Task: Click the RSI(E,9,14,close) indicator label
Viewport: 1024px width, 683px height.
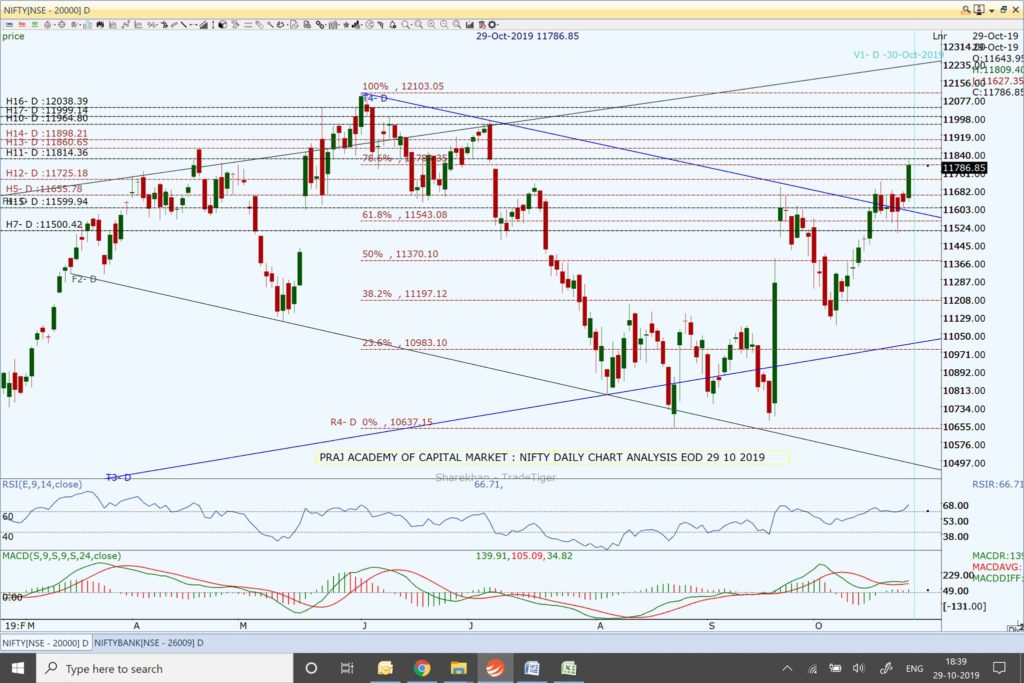Action: pyautogui.click(x=42, y=484)
